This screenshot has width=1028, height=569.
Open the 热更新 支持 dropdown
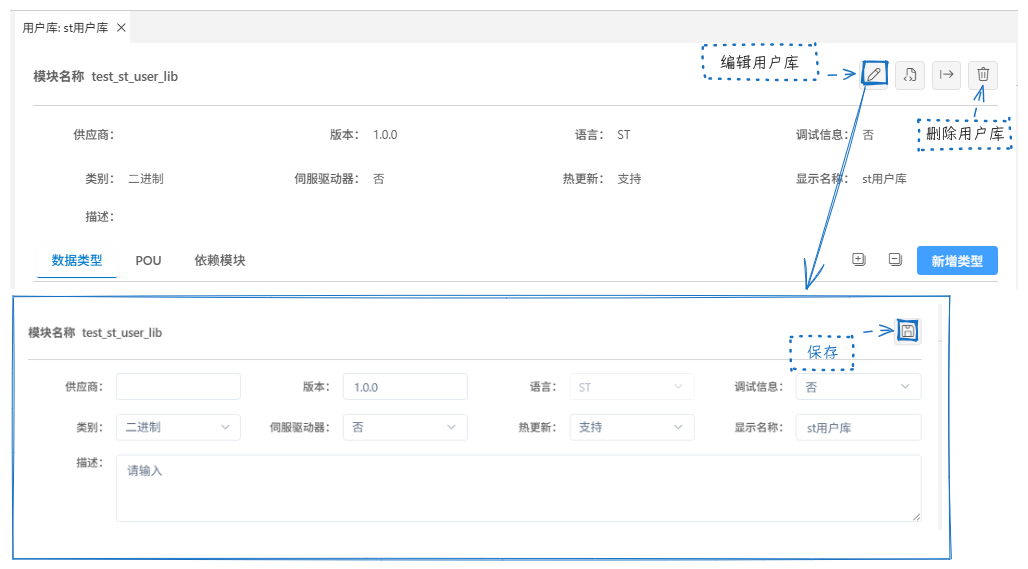631,427
